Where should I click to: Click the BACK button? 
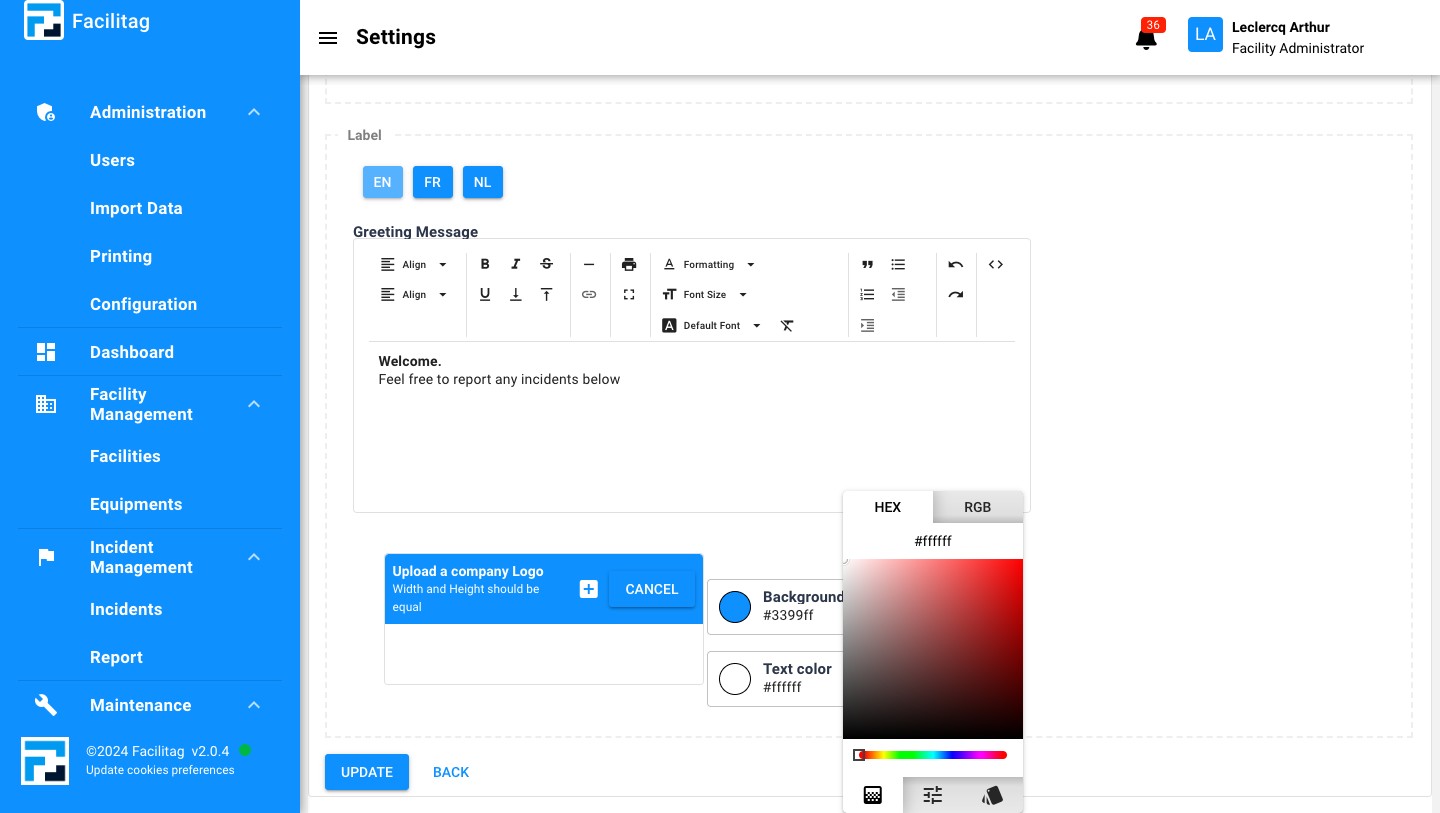451,772
